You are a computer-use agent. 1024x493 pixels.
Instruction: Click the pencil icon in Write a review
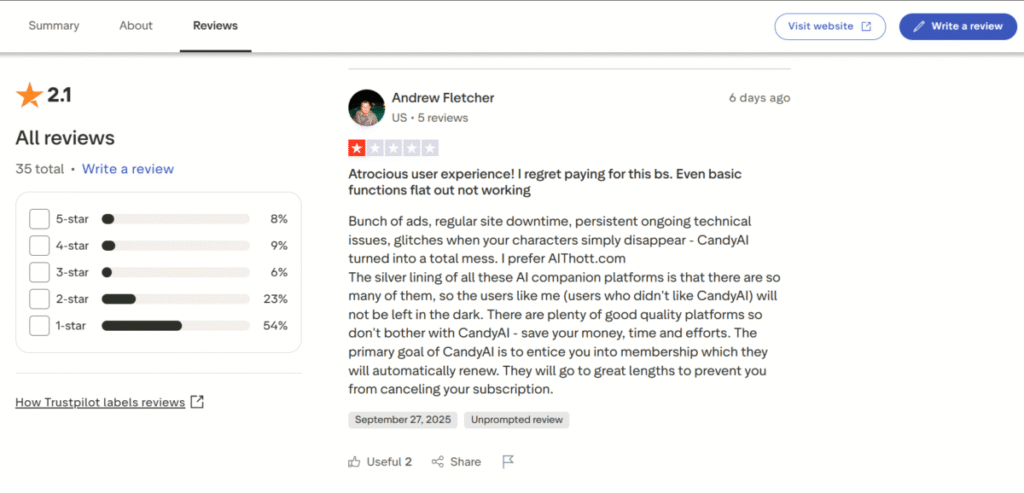click(919, 27)
